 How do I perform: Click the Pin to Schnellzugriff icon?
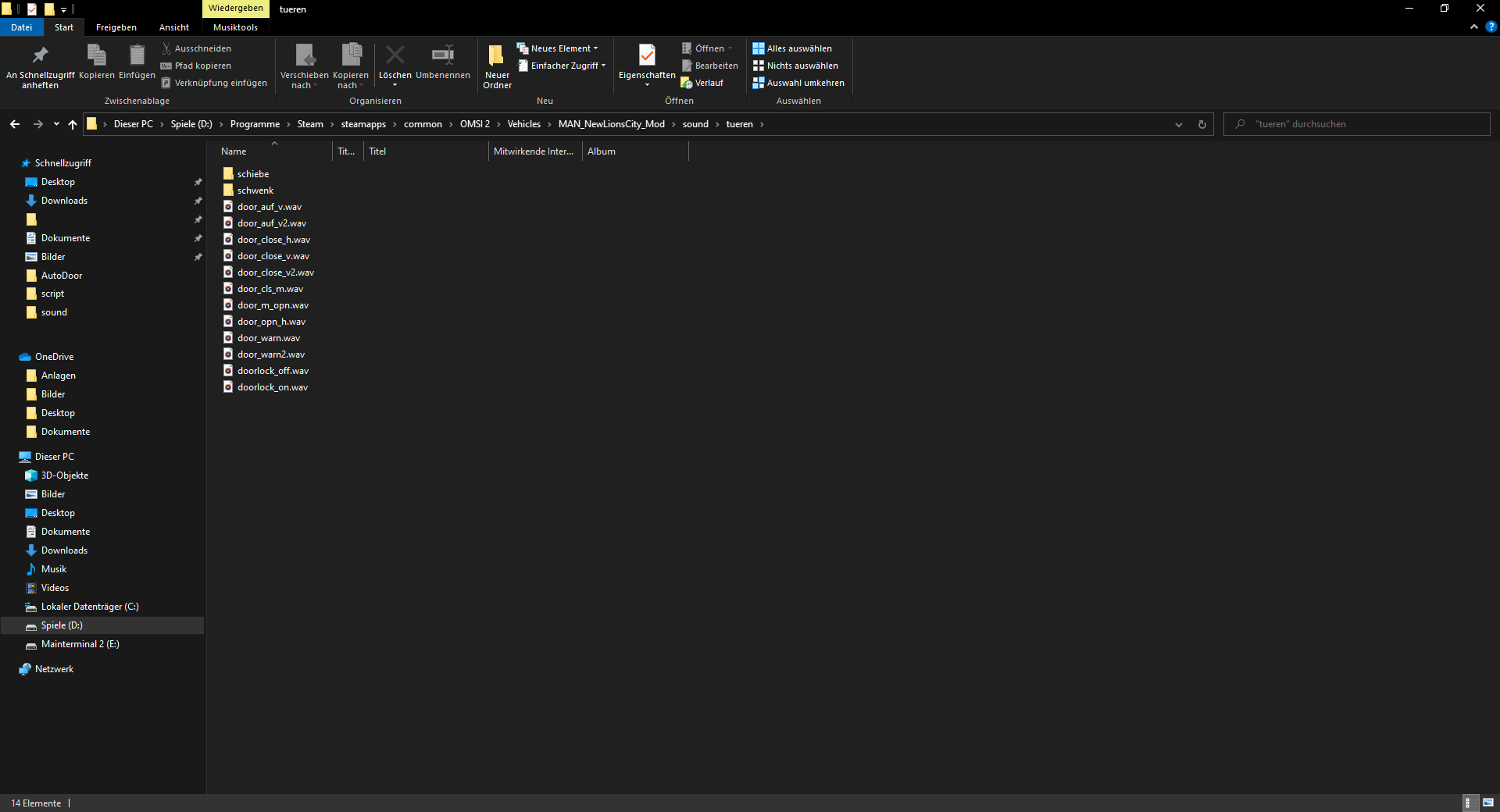[x=40, y=56]
